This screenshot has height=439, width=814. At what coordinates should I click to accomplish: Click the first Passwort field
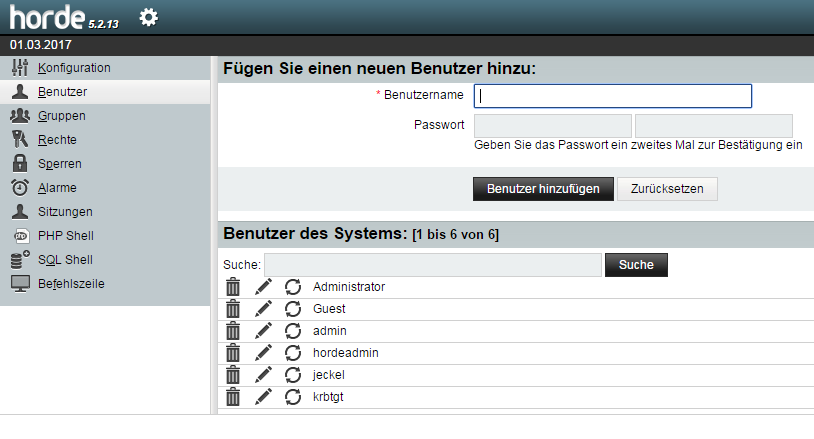(x=553, y=126)
